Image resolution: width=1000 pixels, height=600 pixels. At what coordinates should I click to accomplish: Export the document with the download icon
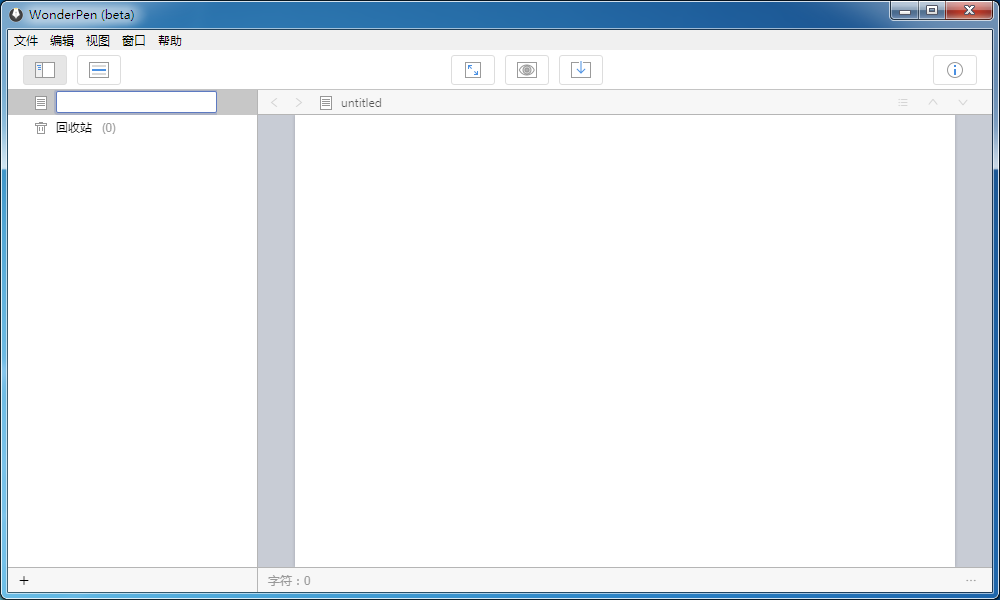coord(581,70)
